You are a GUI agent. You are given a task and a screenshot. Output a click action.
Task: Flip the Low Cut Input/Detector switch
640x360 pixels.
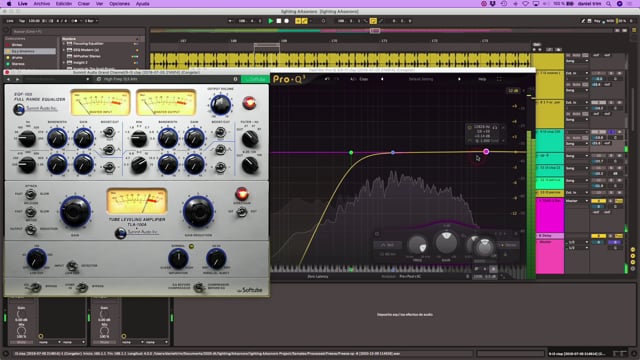[x=72, y=266]
